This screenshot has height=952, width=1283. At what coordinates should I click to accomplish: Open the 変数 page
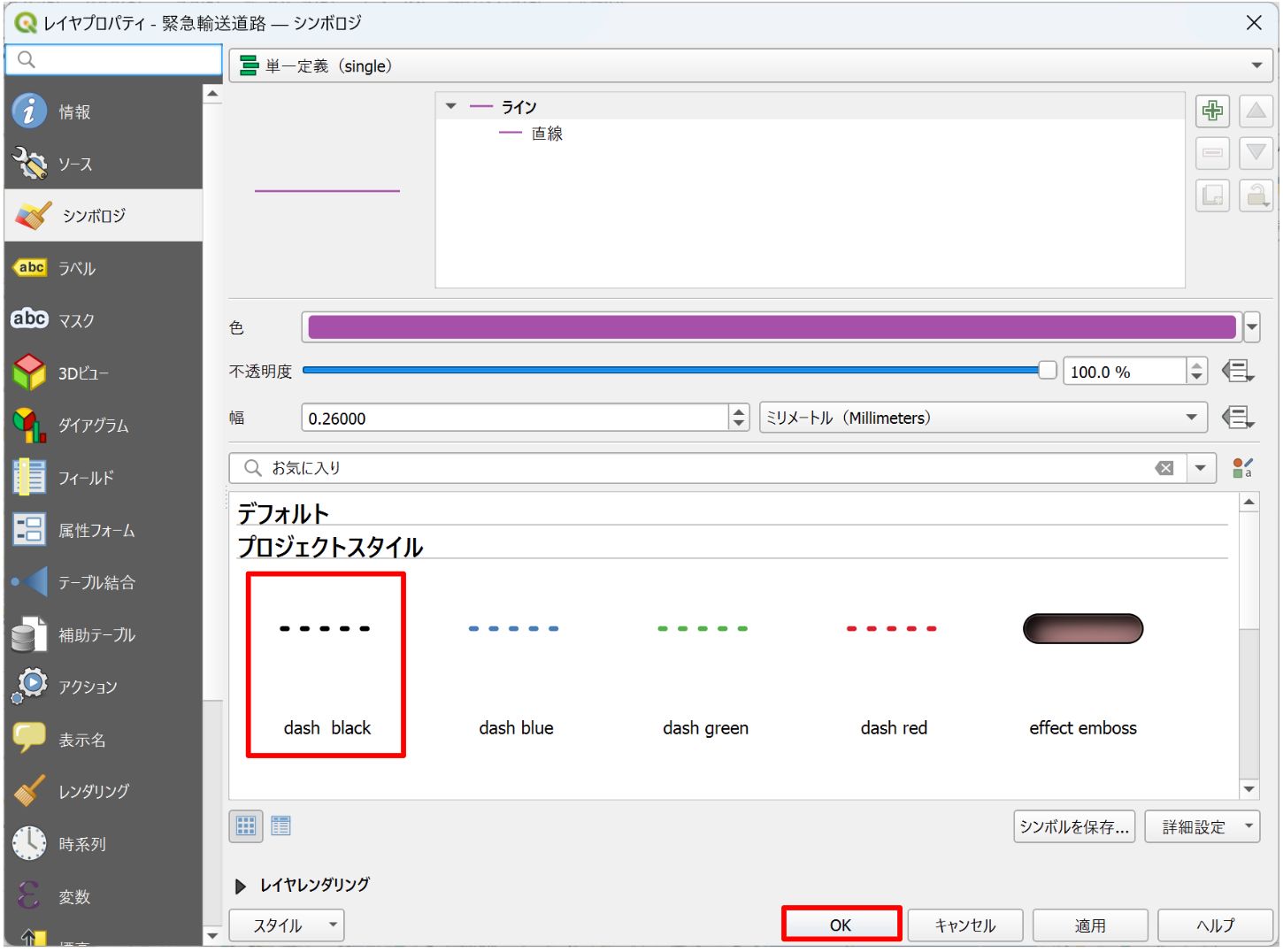coord(104,896)
